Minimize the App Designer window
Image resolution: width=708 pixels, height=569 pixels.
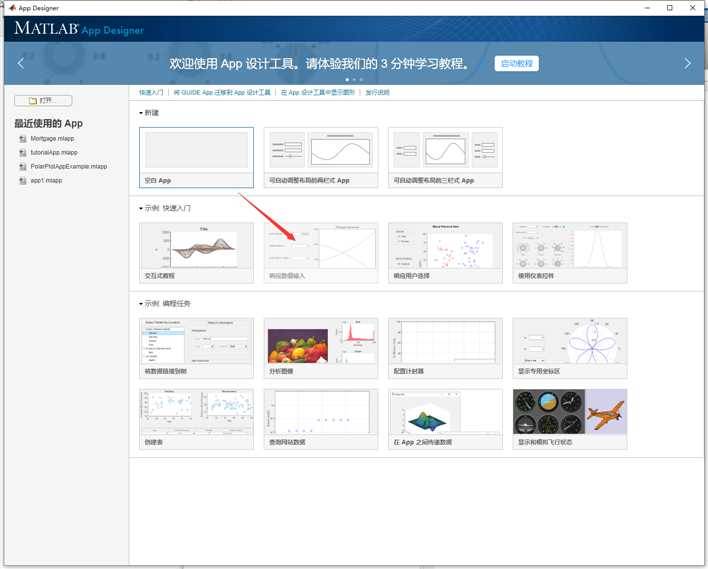click(x=647, y=8)
